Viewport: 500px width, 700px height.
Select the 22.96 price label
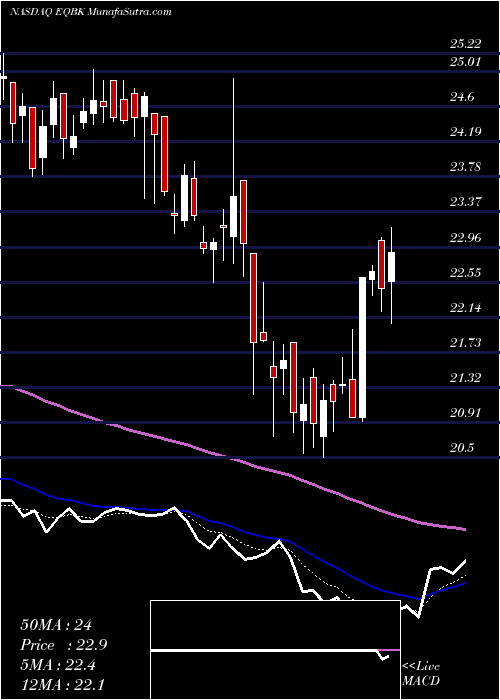point(466,237)
